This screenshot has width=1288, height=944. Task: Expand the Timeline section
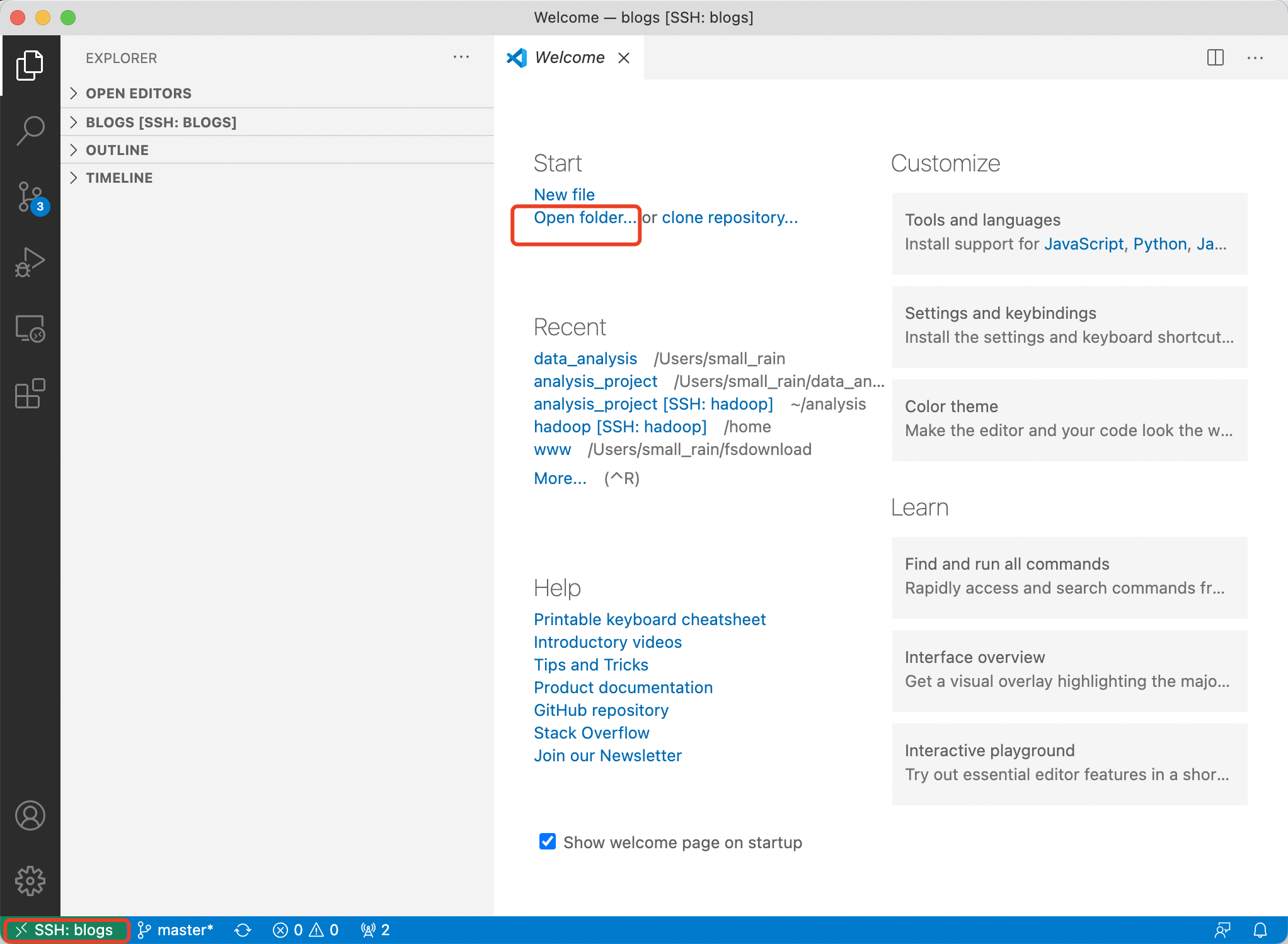(119, 178)
